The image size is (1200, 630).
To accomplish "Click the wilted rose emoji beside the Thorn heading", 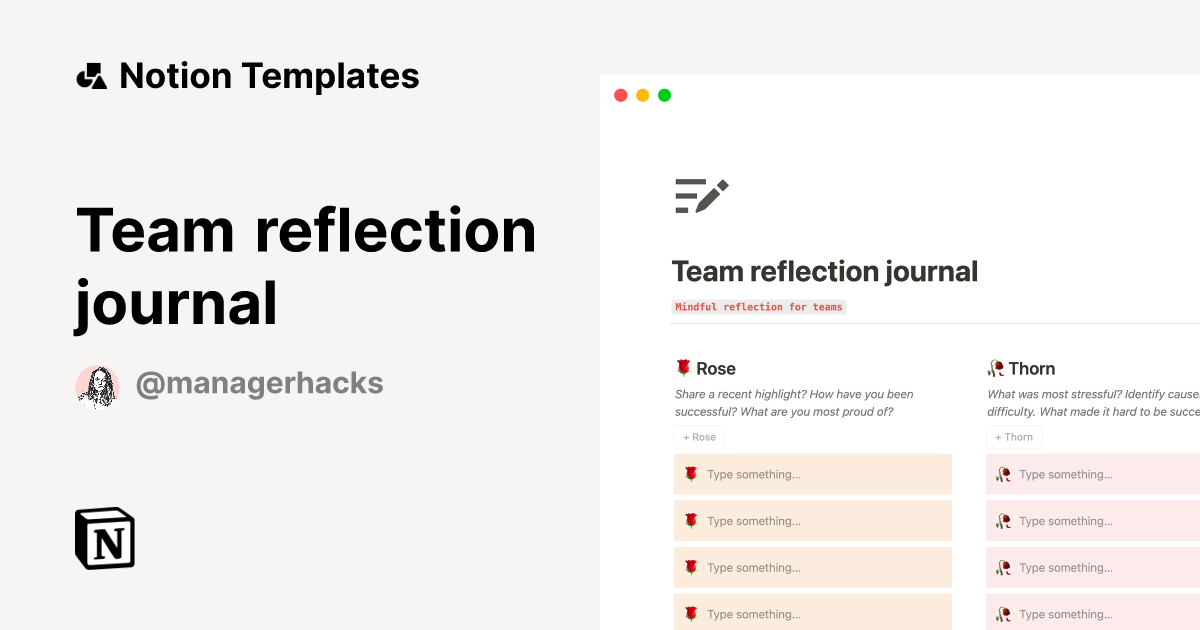I will [1001, 368].
